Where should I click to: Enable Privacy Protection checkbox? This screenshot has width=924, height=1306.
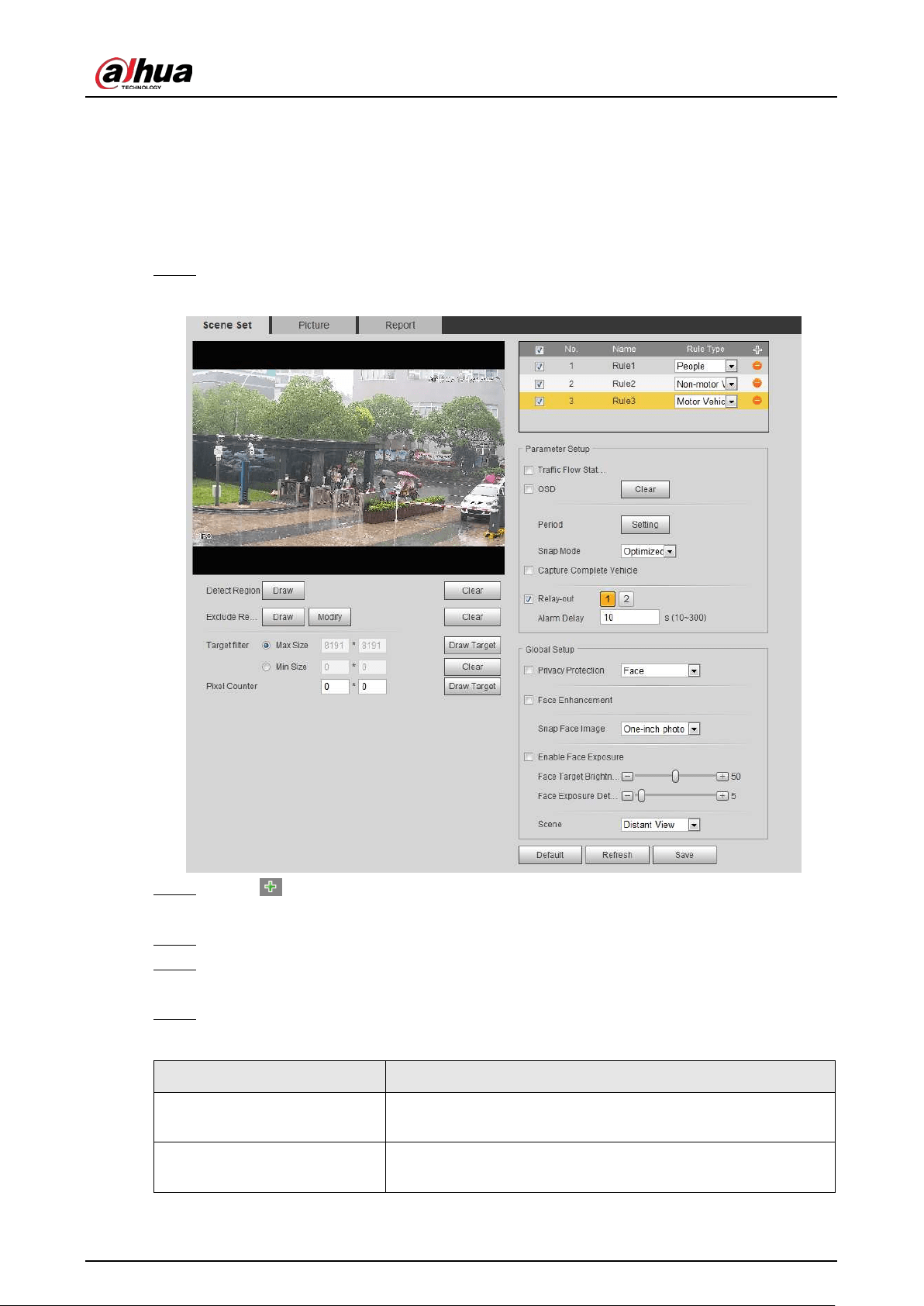click(x=529, y=670)
